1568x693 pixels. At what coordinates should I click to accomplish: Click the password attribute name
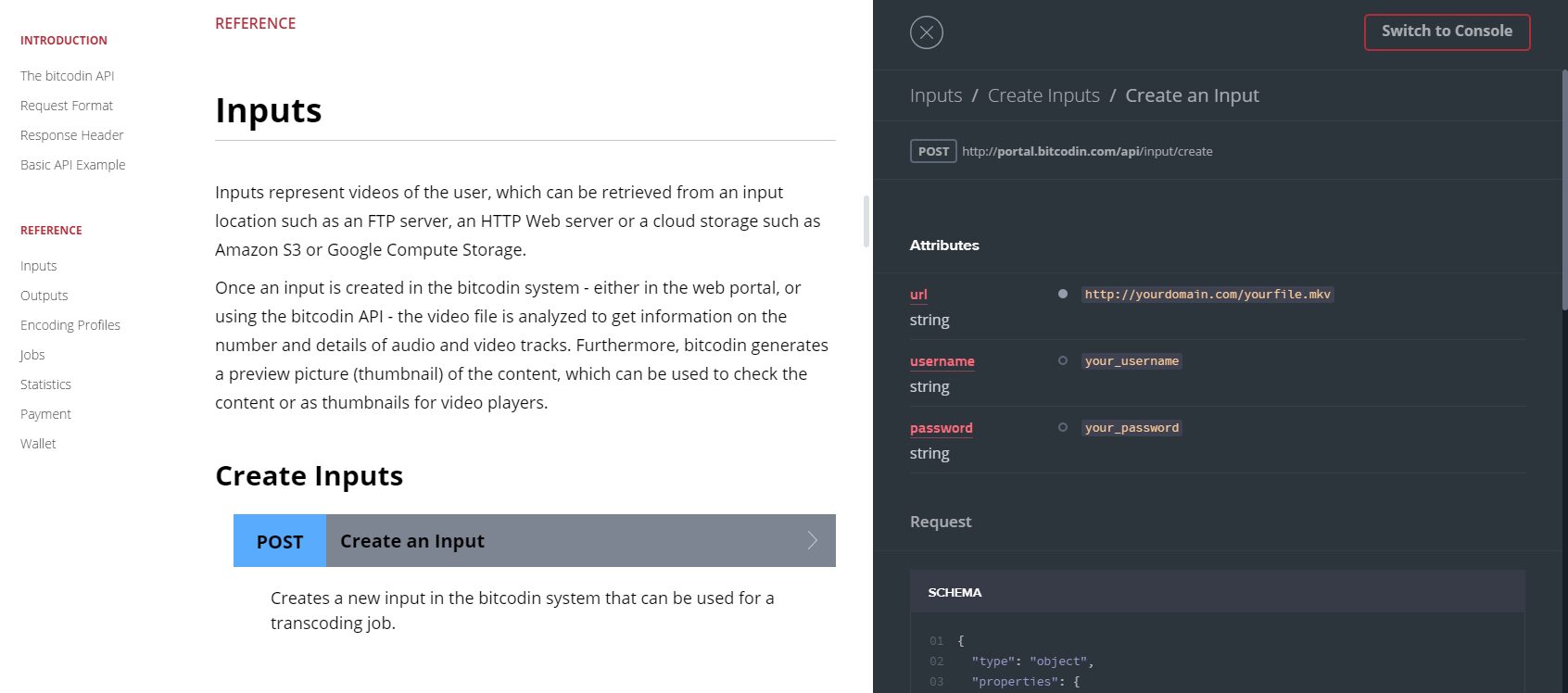(942, 428)
